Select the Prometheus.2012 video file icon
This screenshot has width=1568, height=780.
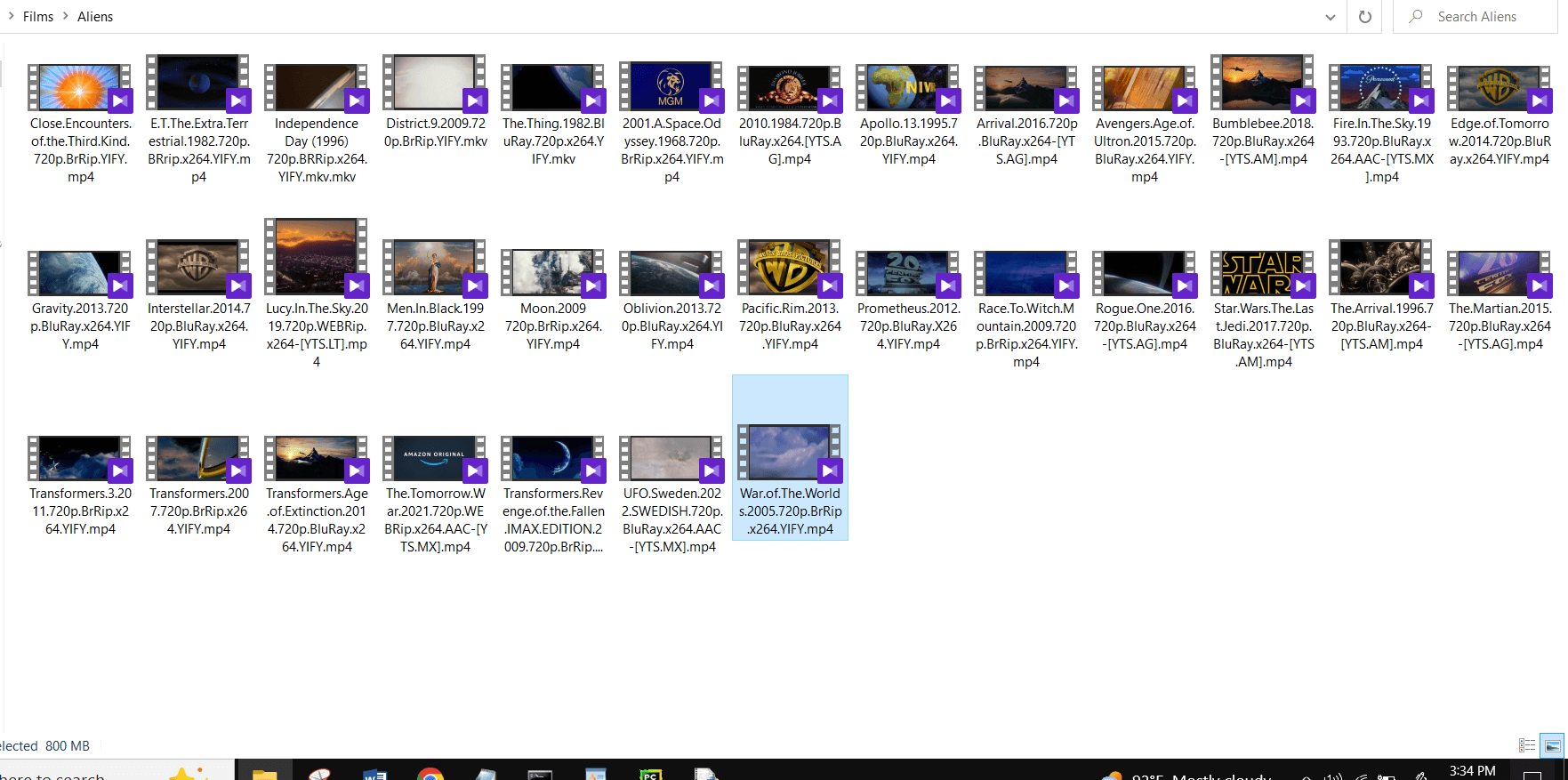click(x=908, y=273)
